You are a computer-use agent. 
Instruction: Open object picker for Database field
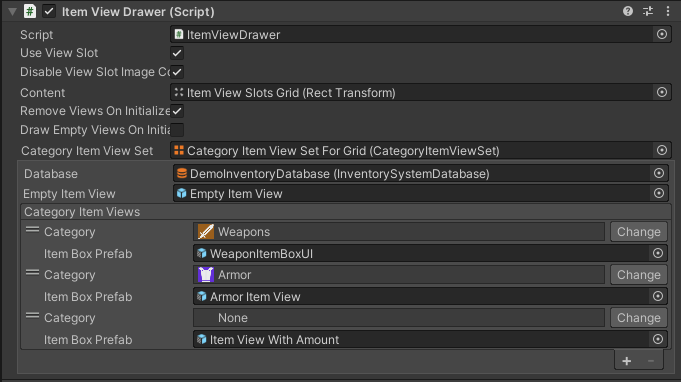[659, 173]
